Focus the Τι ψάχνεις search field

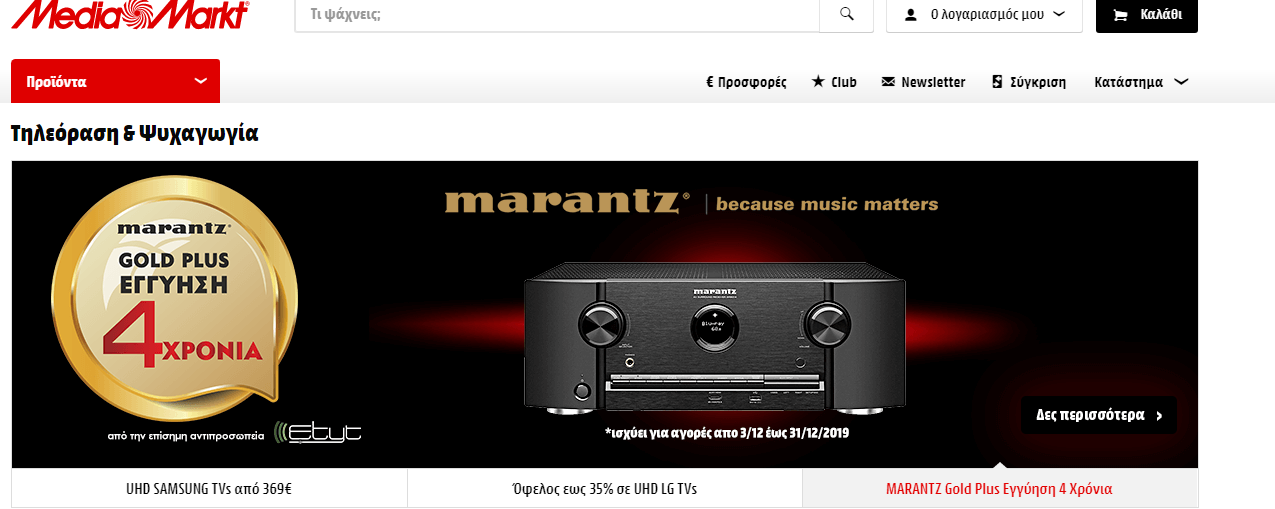pos(557,15)
